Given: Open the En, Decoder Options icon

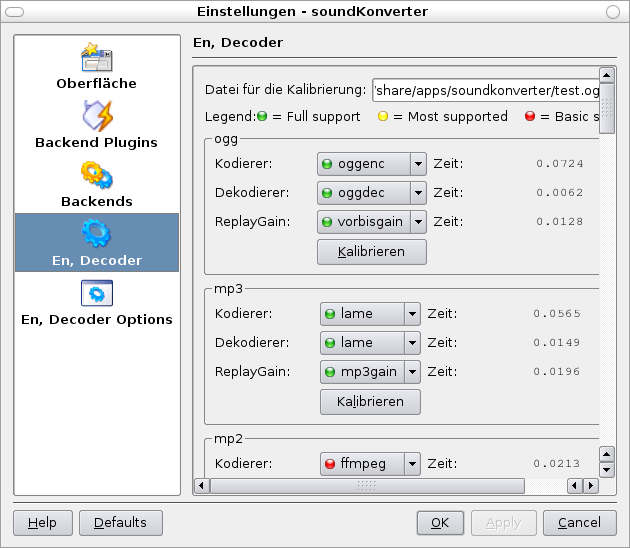Looking at the screenshot, I should pos(97,293).
